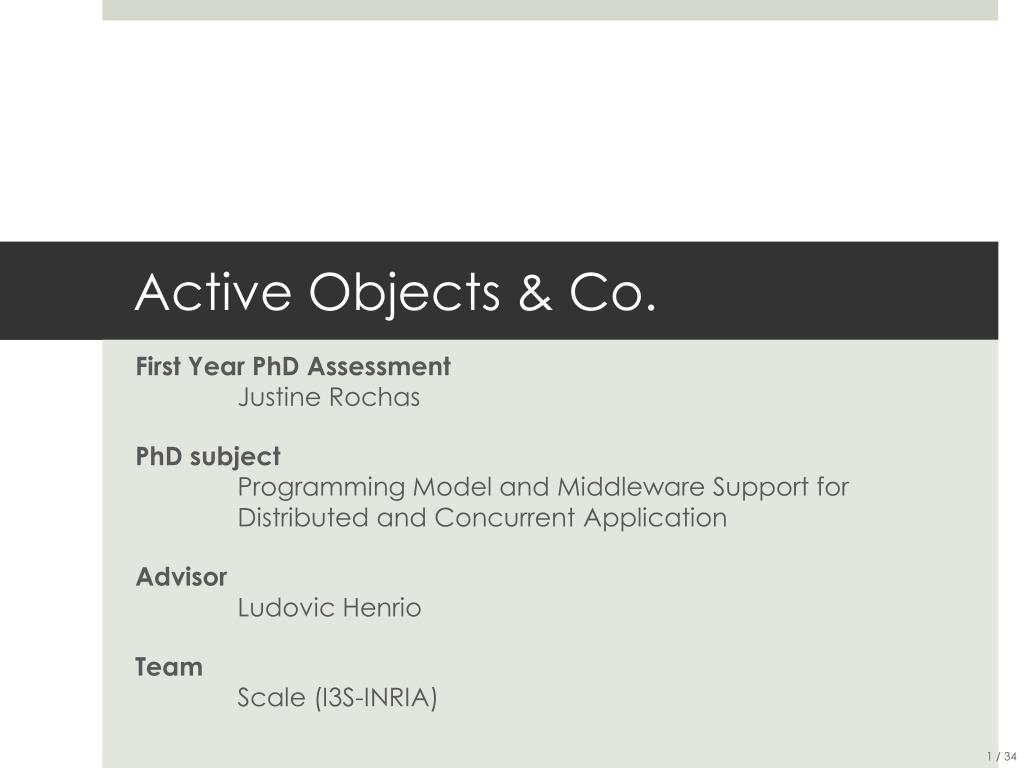
Task: Click the author name Justine Rochas
Action: (328, 397)
